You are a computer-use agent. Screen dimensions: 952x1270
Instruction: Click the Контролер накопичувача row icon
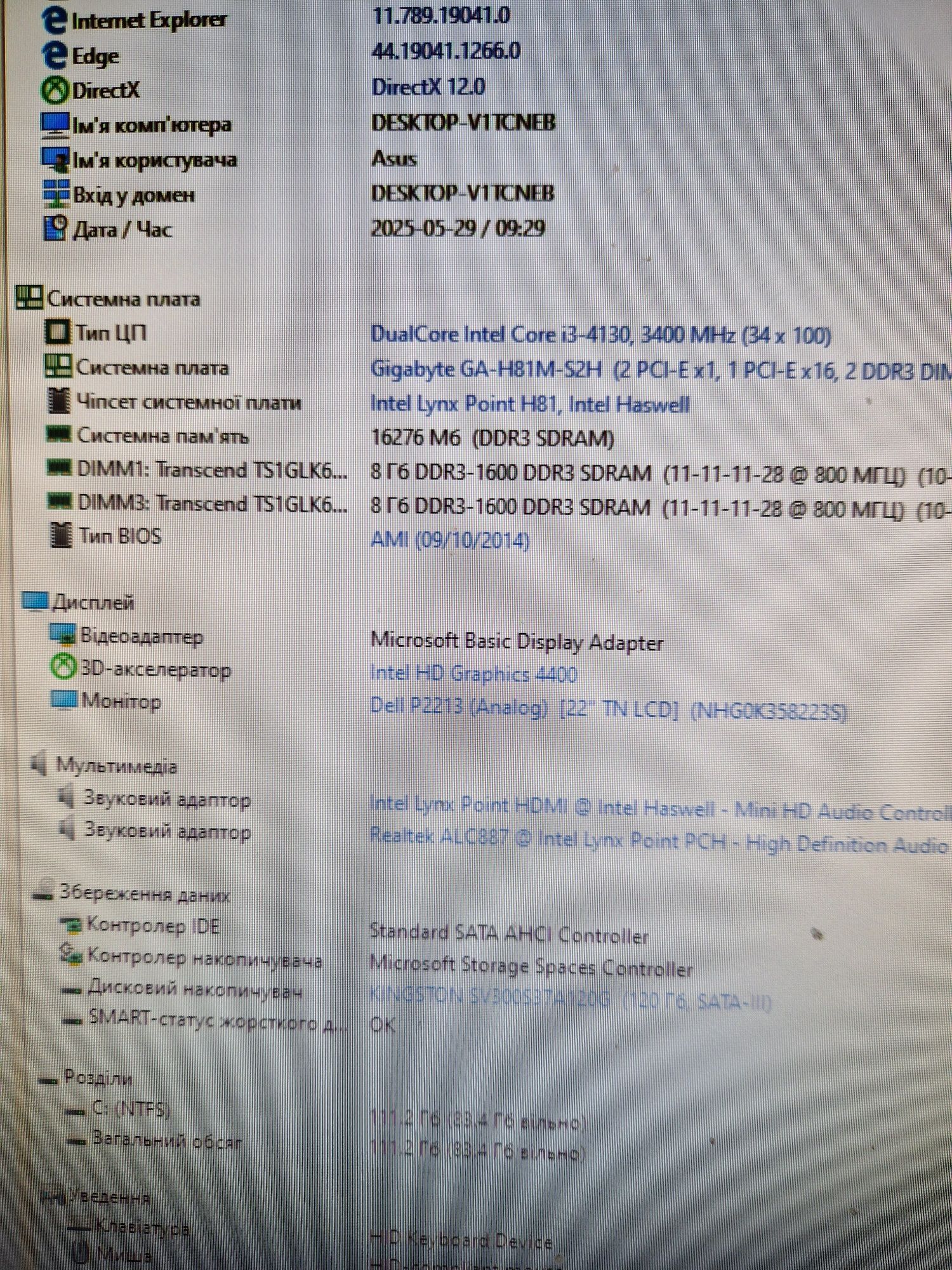tap(71, 954)
